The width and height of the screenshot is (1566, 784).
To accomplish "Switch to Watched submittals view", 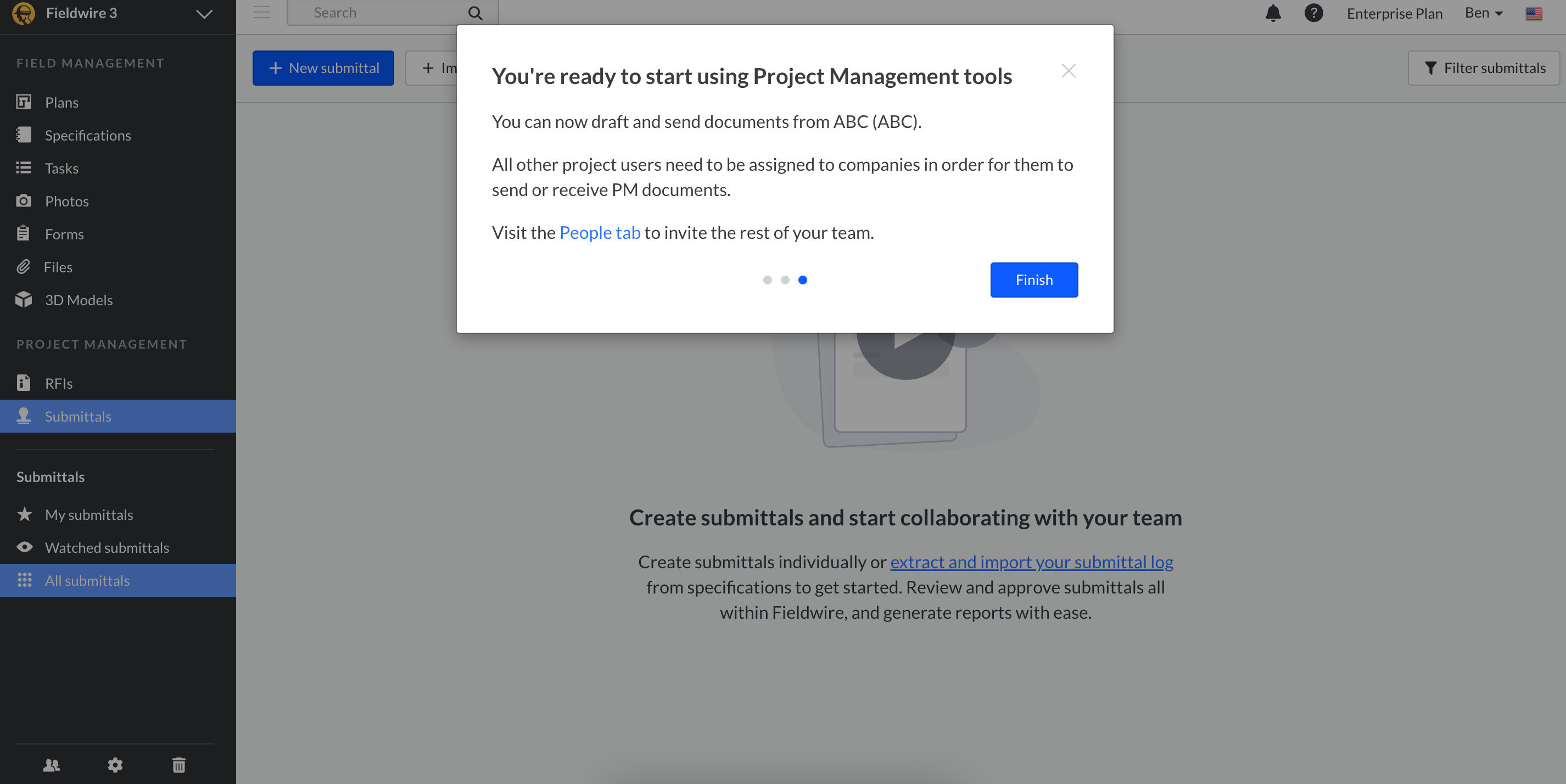I will tap(107, 547).
